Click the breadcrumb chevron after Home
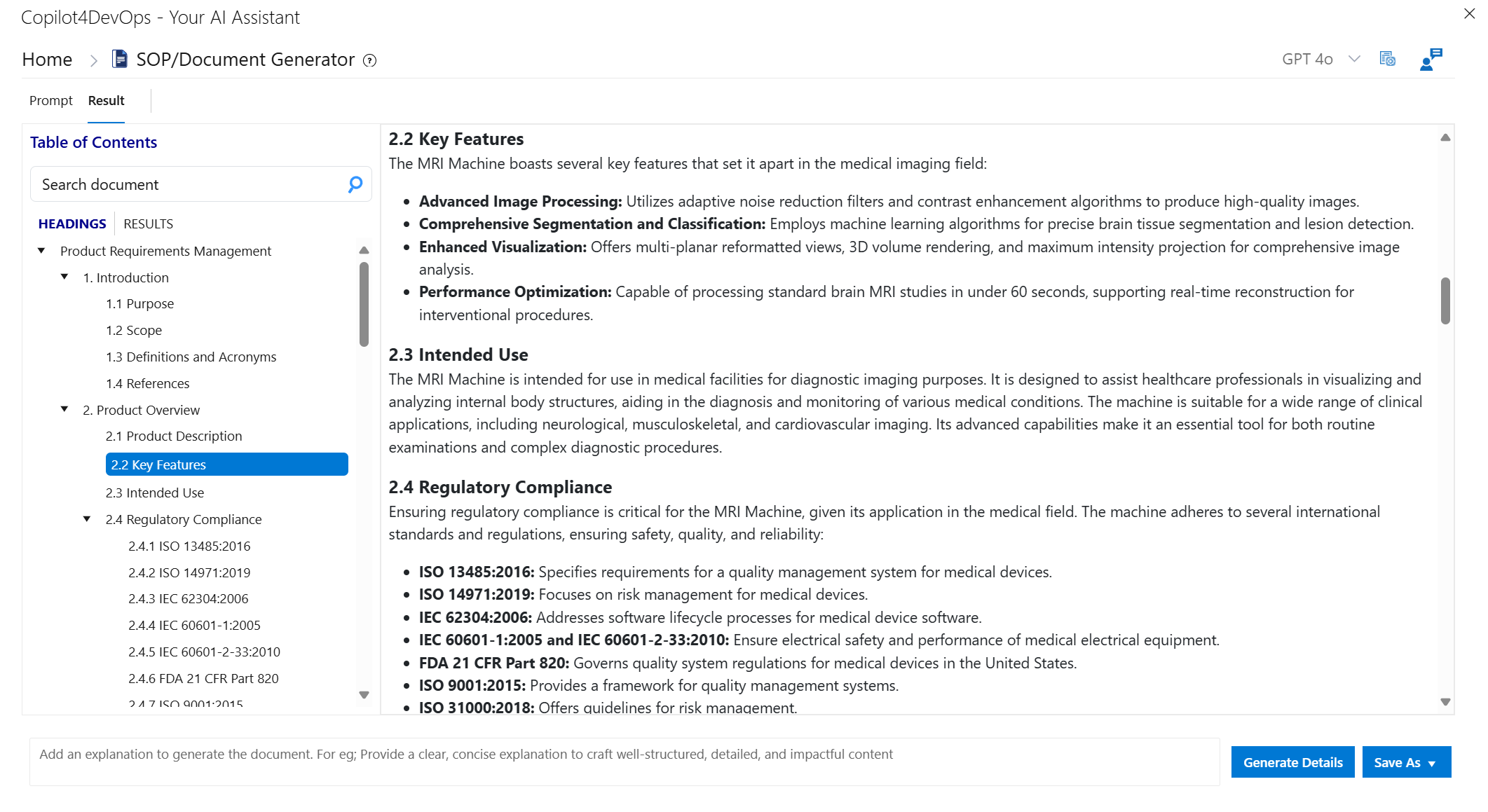This screenshot has height=812, width=1488. pos(94,60)
